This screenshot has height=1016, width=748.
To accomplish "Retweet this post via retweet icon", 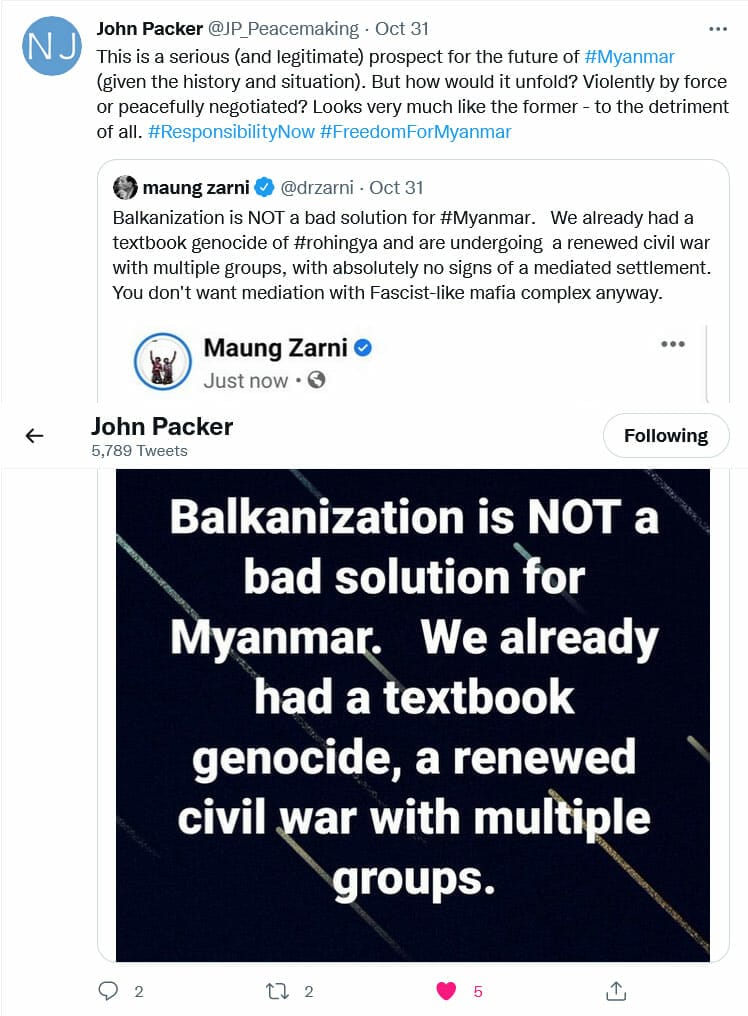I will click(x=277, y=990).
